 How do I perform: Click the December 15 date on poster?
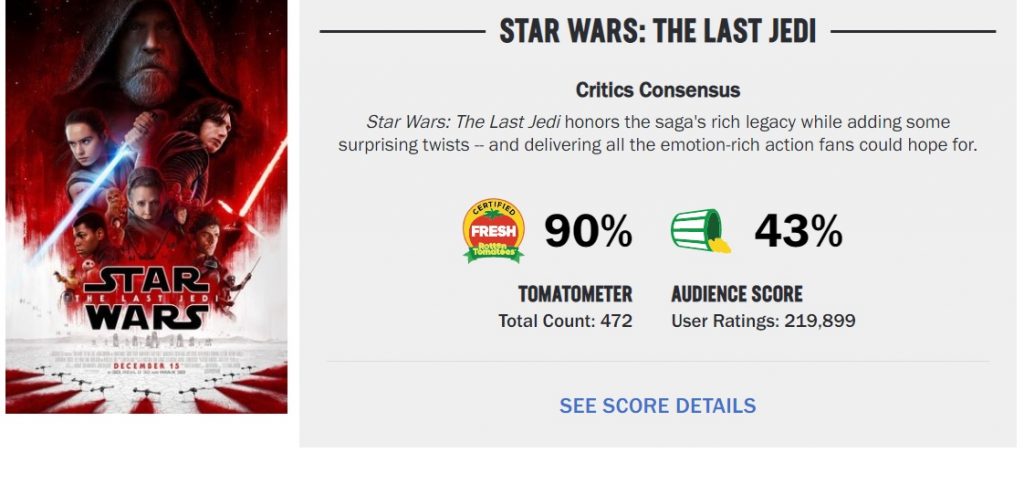click(146, 366)
